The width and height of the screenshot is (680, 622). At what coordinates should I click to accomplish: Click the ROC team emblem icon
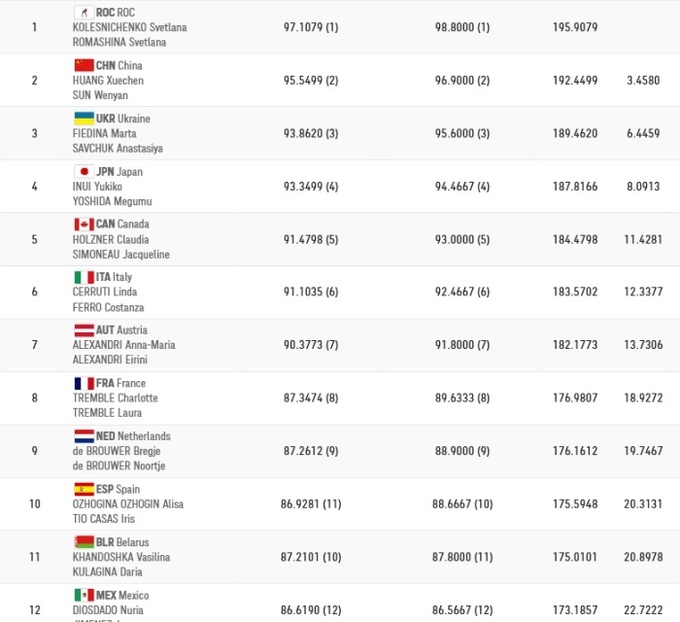(x=84, y=12)
